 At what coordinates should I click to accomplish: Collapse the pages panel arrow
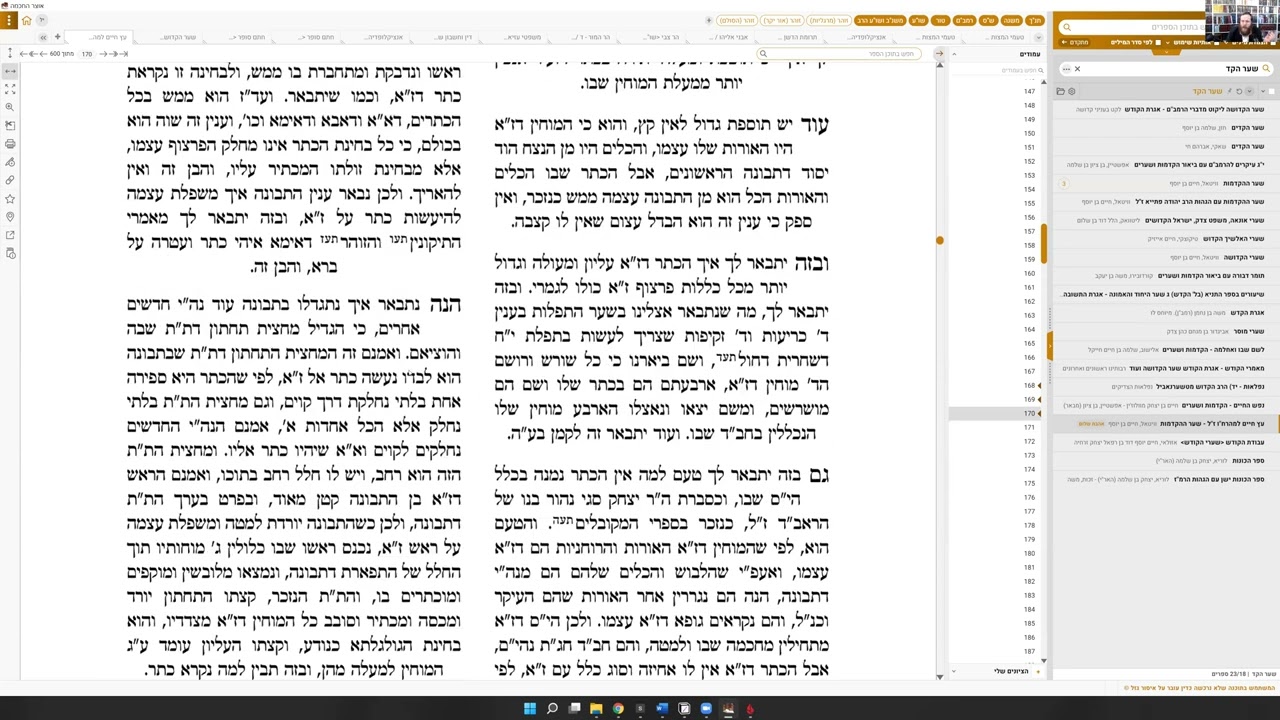point(952,53)
